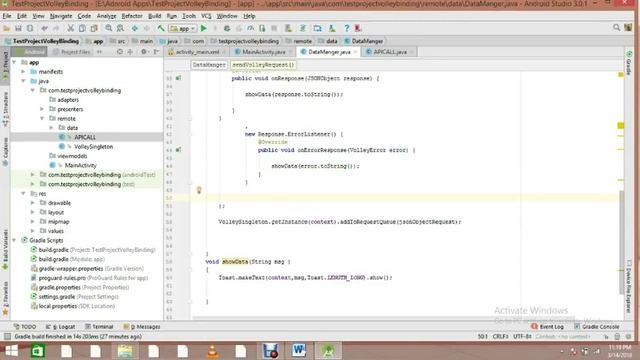Click the Paste toolbar icon
Screen dimensions: 640x360
click(x=94, y=28)
